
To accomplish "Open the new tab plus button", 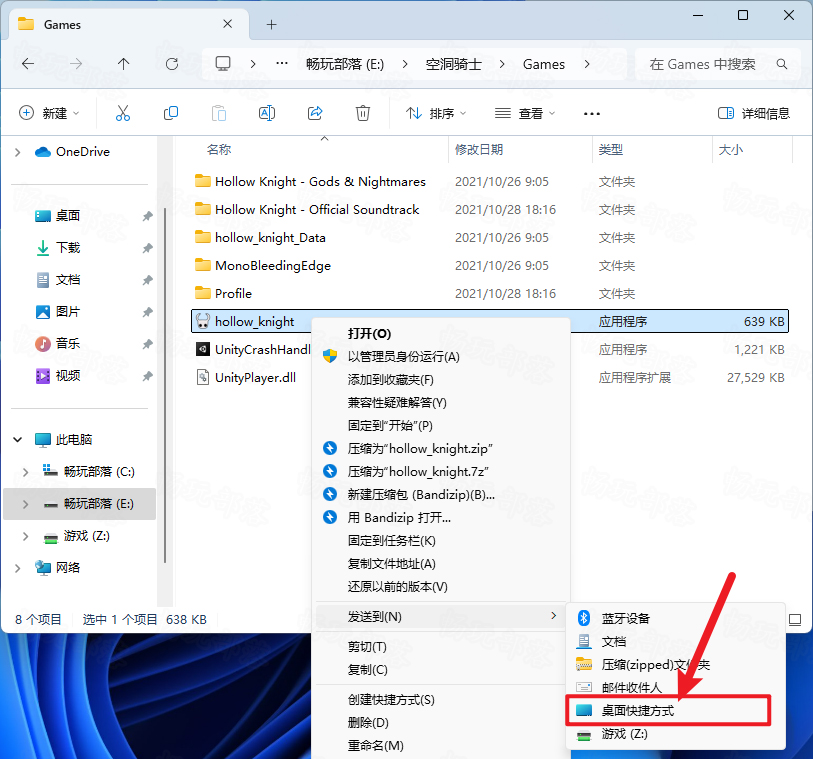I will click(271, 24).
